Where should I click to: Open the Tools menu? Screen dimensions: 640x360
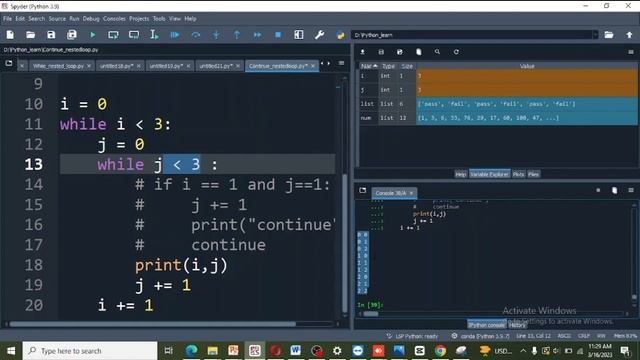159,19
